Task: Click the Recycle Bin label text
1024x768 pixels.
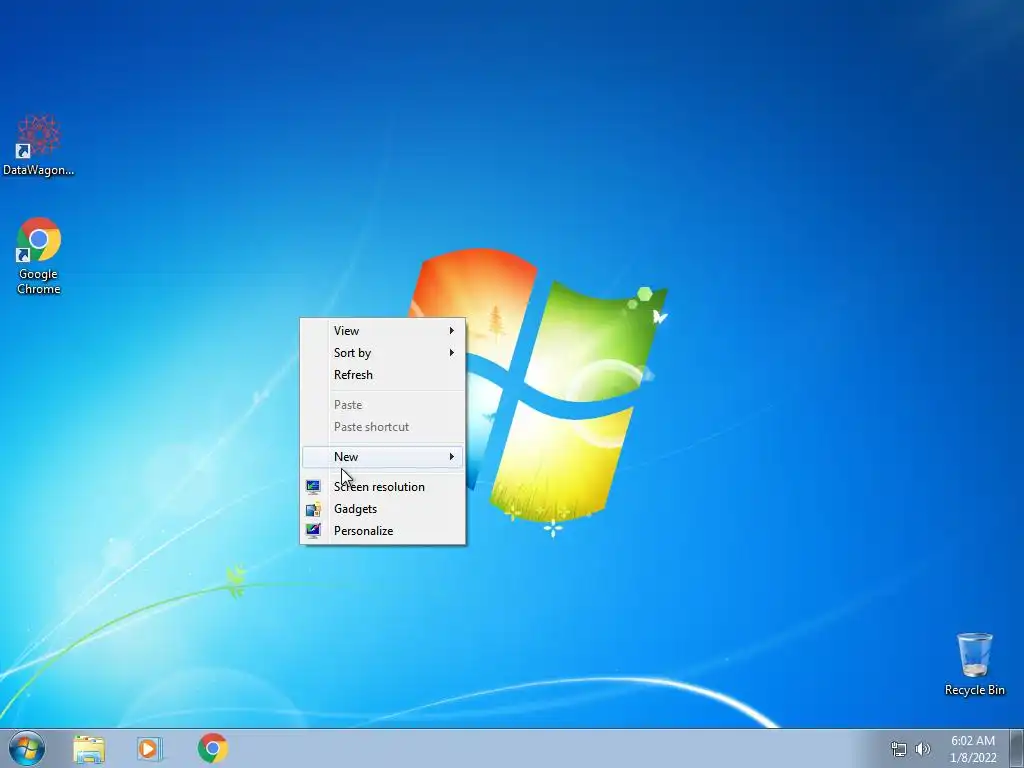Action: click(x=974, y=690)
